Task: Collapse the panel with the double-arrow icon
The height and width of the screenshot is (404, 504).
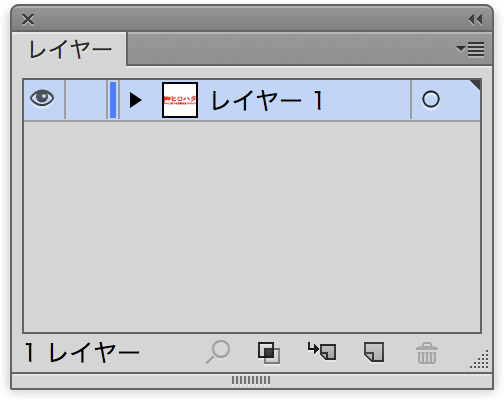Action: pyautogui.click(x=475, y=20)
